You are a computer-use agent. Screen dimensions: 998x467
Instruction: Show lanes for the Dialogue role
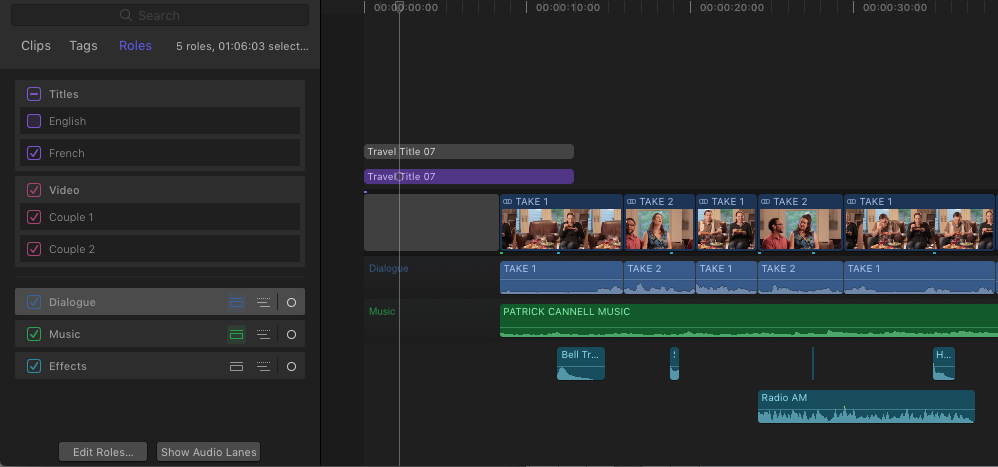[x=236, y=302]
